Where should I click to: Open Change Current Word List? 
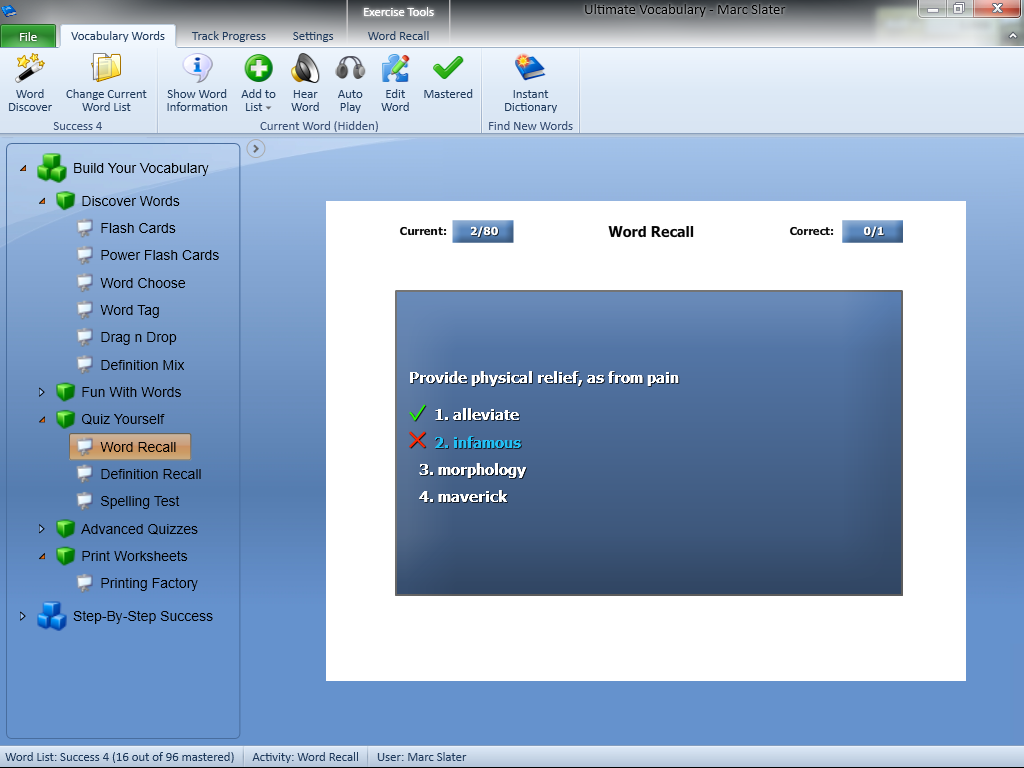pyautogui.click(x=106, y=82)
